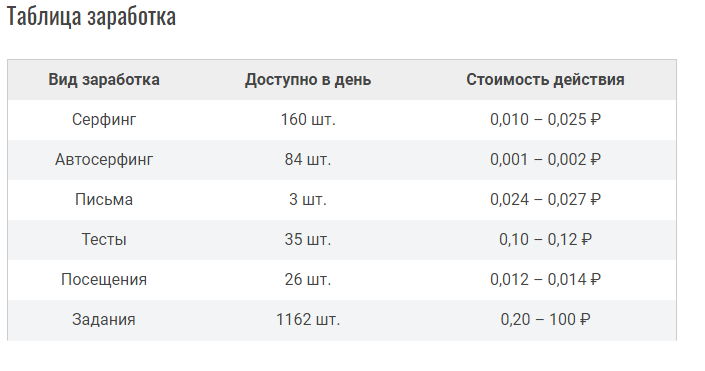This screenshot has height=371, width=705.
Task: Select the '0,024 – 0,027 ₽' price cell
Action: (545, 200)
